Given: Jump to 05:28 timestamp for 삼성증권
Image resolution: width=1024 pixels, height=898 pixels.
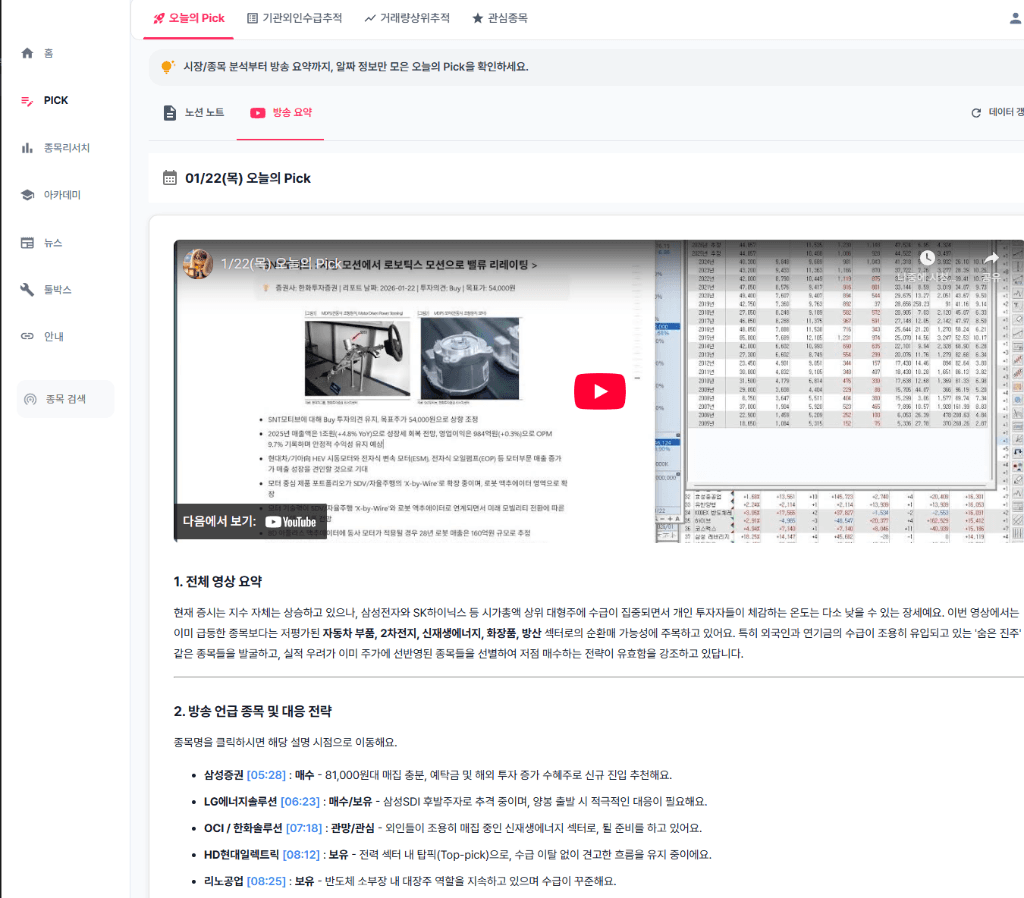Looking at the screenshot, I should (x=266, y=775).
